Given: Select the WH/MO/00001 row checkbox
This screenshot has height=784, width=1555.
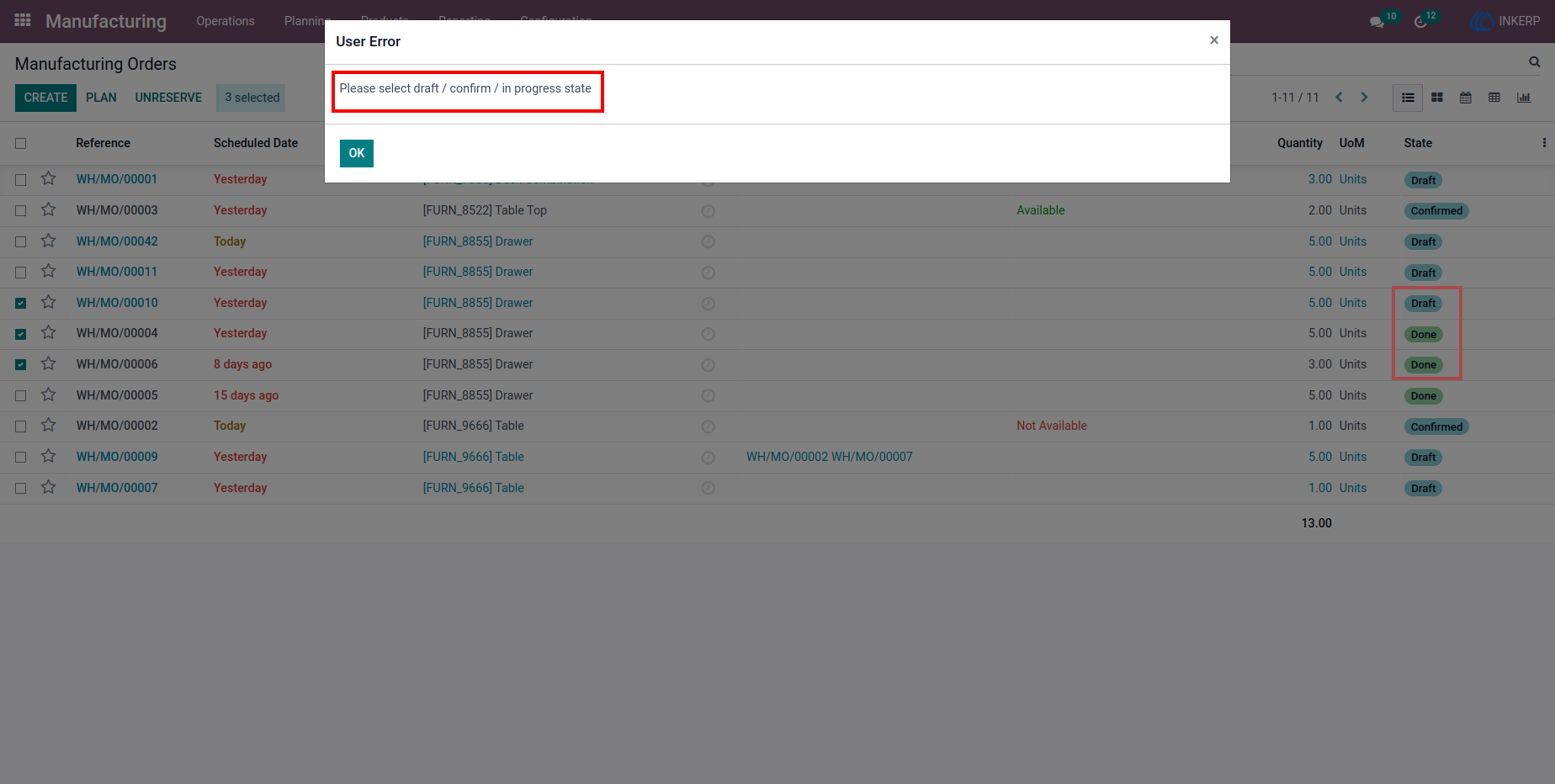Looking at the screenshot, I should (x=21, y=180).
